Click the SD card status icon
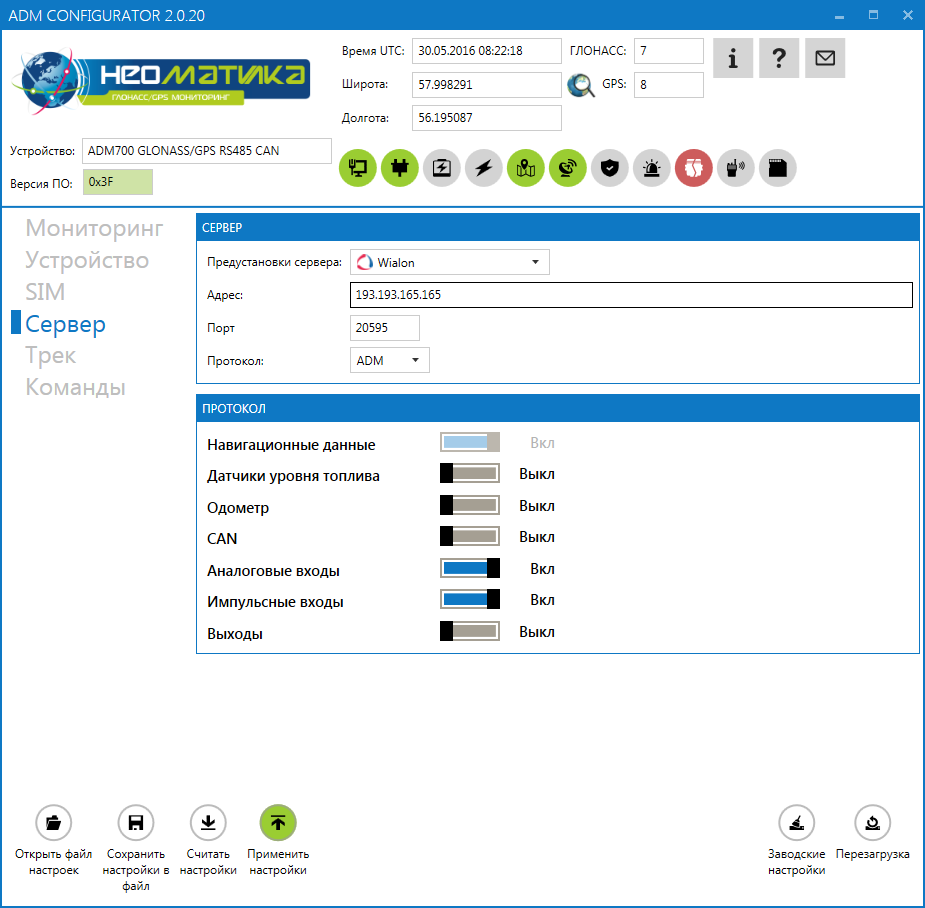This screenshot has width=925, height=908. click(778, 168)
